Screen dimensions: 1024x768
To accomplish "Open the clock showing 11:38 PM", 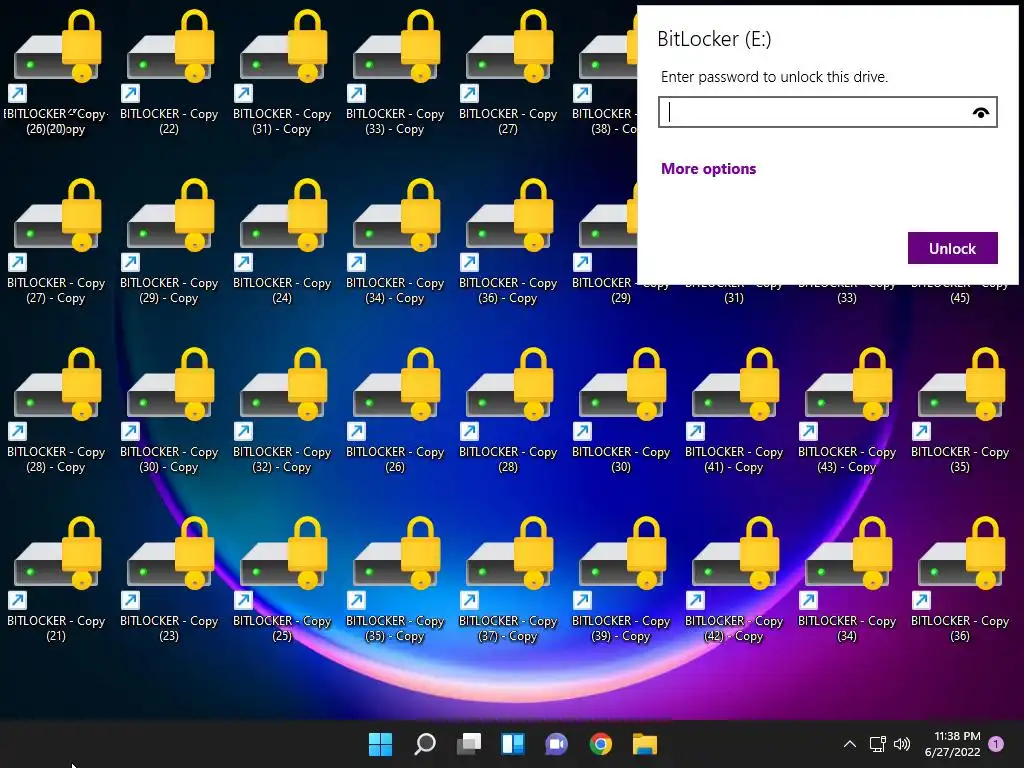I will tap(952, 744).
